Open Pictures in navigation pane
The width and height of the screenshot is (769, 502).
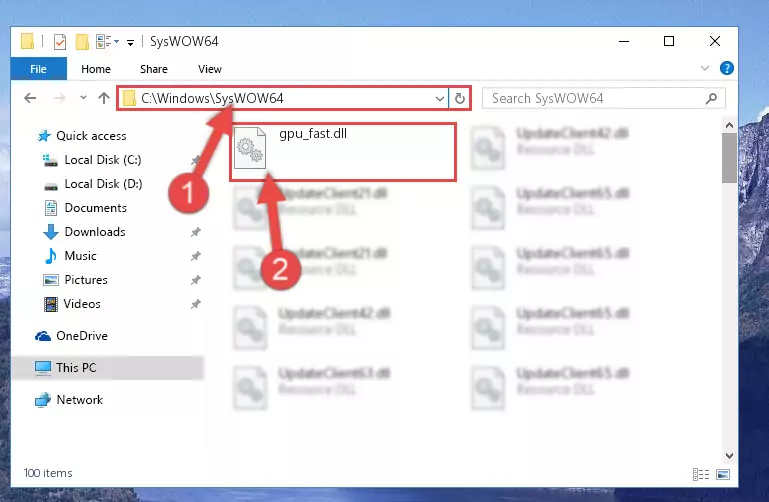pyautogui.click(x=86, y=280)
